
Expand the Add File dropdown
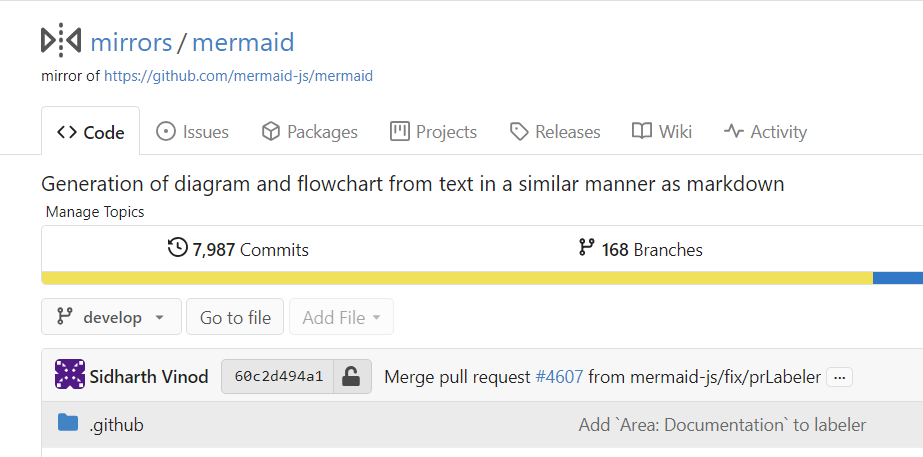(341, 317)
